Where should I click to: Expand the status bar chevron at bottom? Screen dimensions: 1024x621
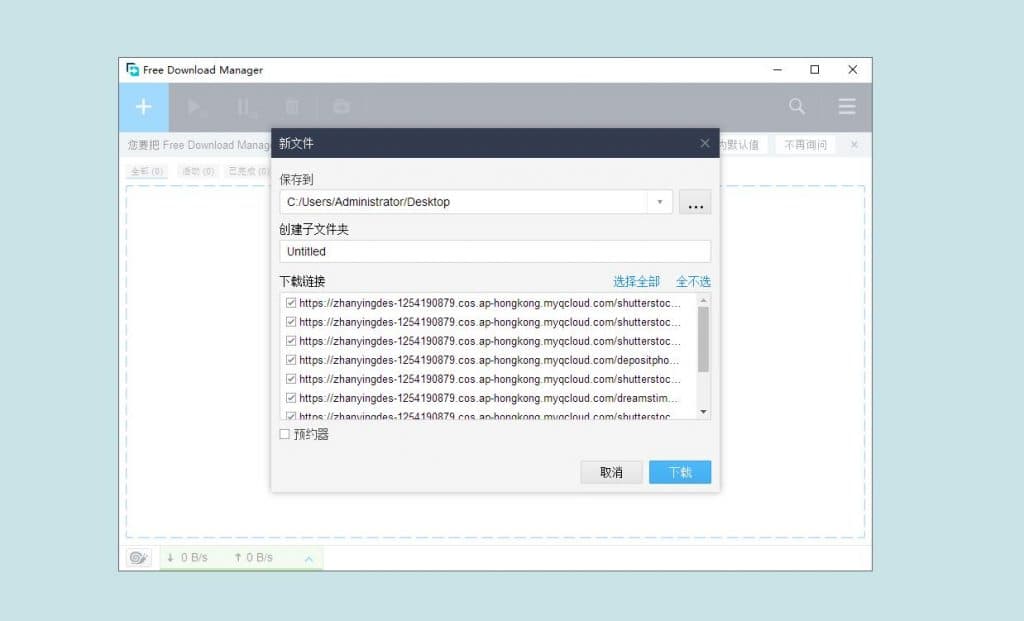309,558
